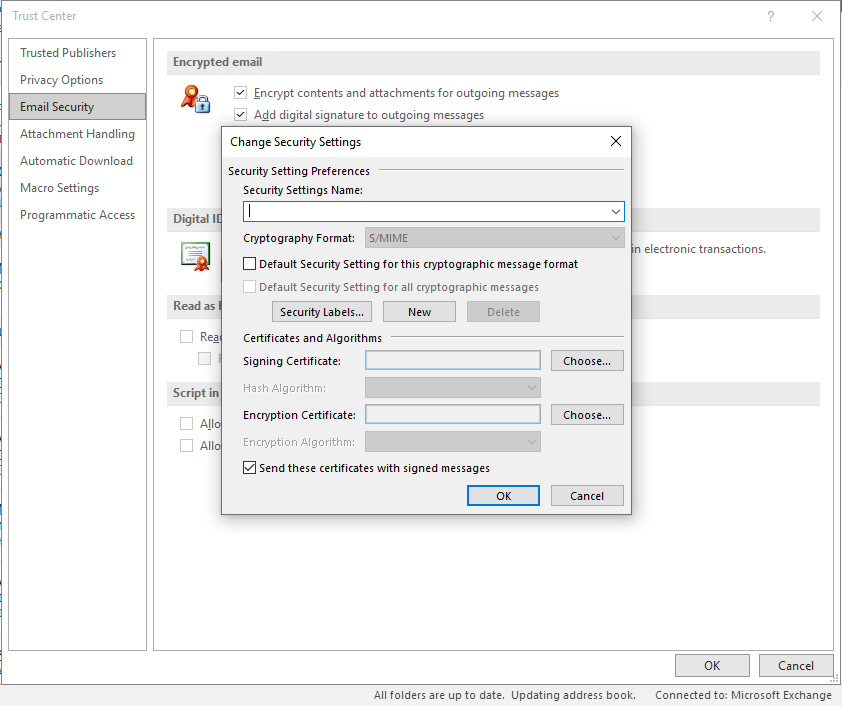Click Cancel in the Trust Center window
The height and width of the screenshot is (706, 842).
coord(796,666)
